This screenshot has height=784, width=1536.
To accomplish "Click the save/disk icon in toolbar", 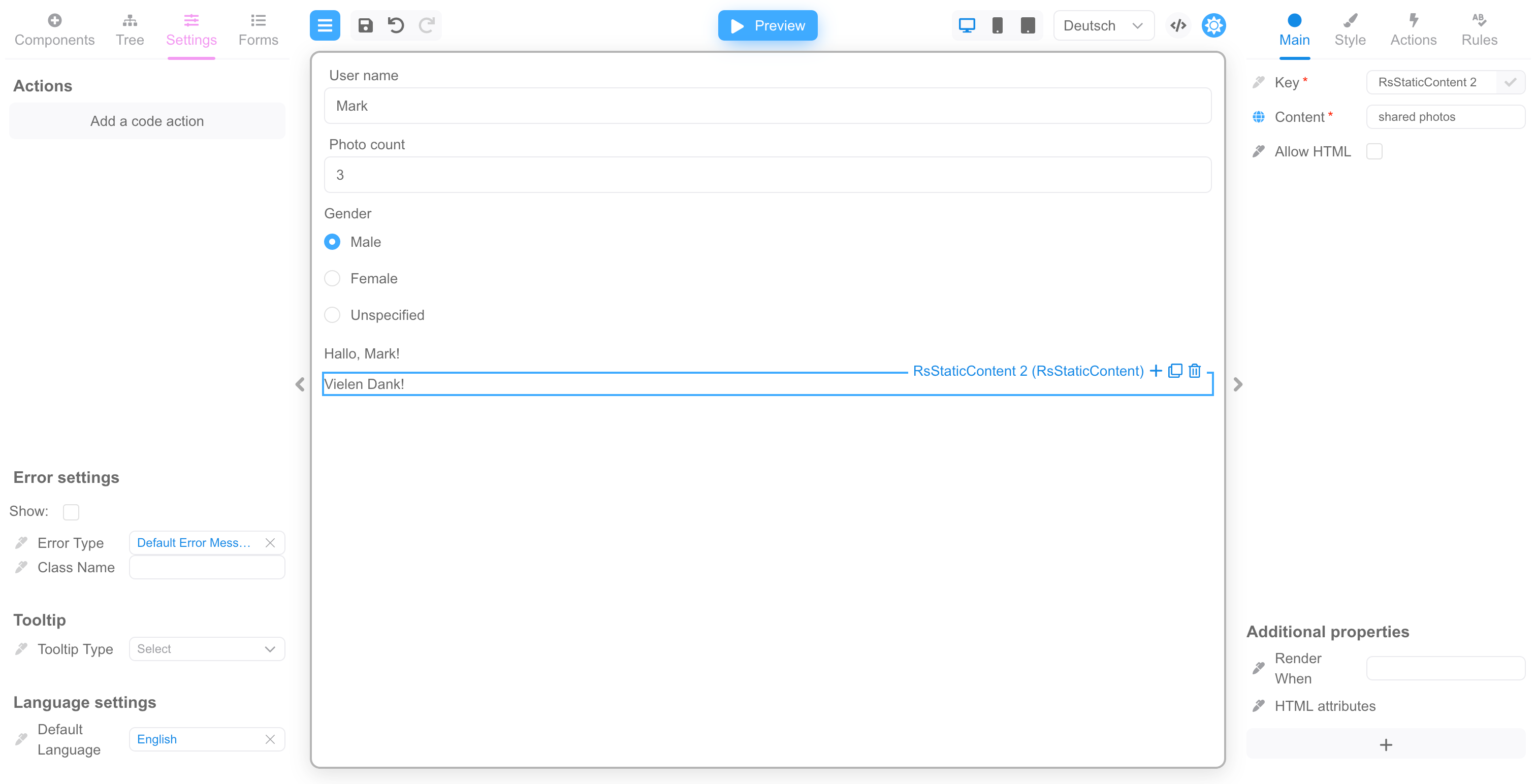I will 367,25.
